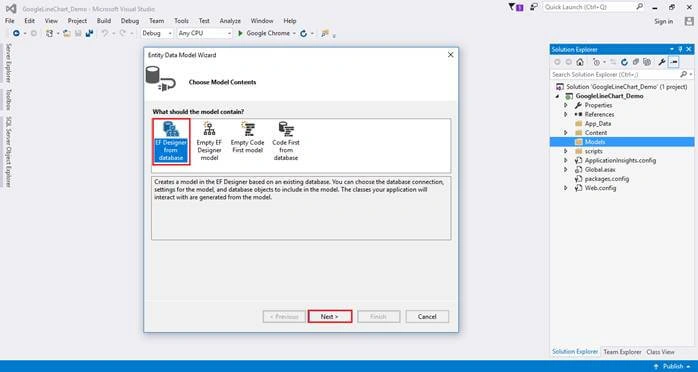698x372 pixels.
Task: Click the account picture icon beside Sign in
Action: tap(689, 21)
